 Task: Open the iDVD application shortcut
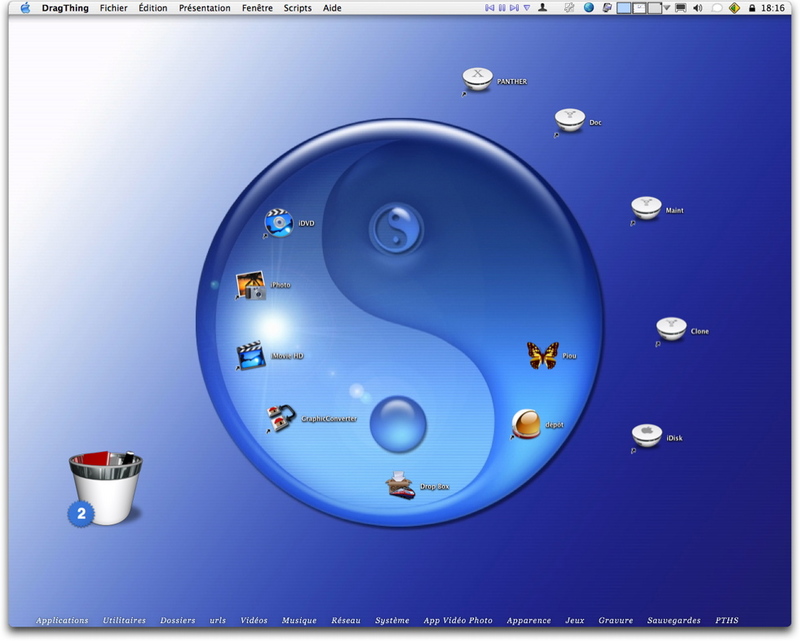click(279, 223)
